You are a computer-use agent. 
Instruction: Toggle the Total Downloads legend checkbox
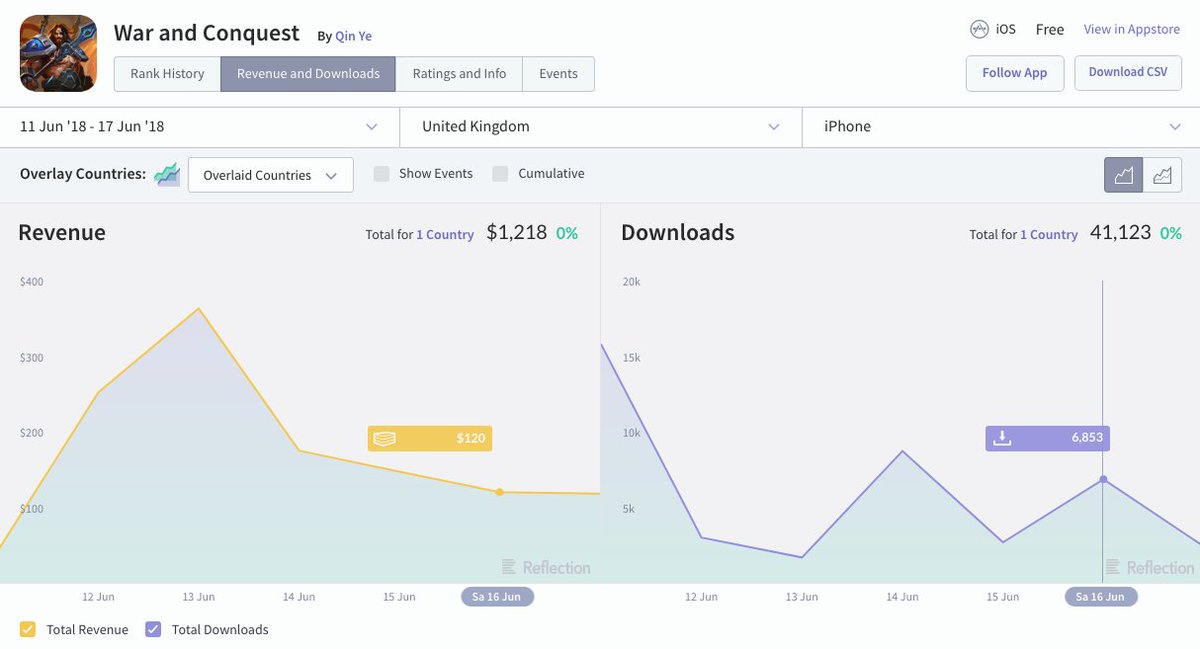click(x=153, y=629)
